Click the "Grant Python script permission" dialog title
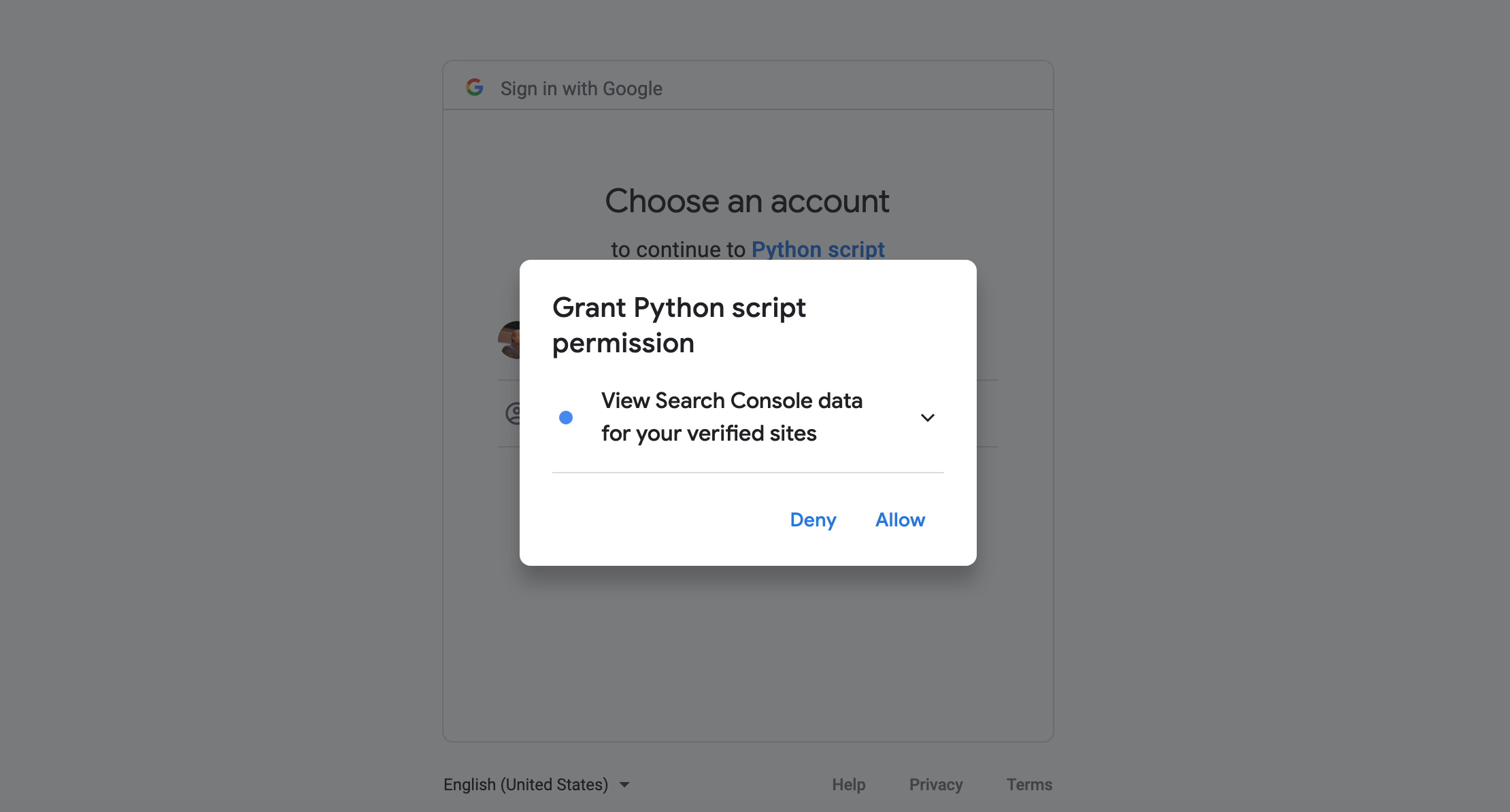 pyautogui.click(x=678, y=325)
